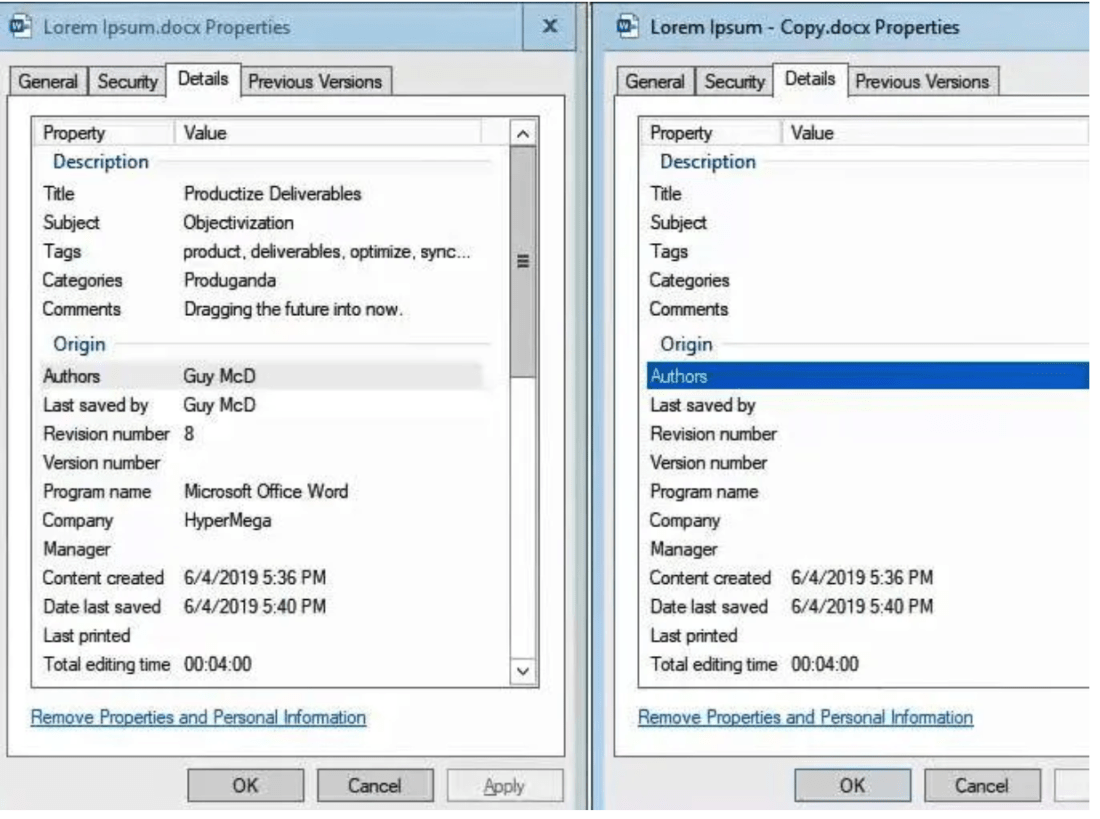Click the Tags row in Copy.docx window
This screenshot has height=819, width=1100.
point(868,251)
